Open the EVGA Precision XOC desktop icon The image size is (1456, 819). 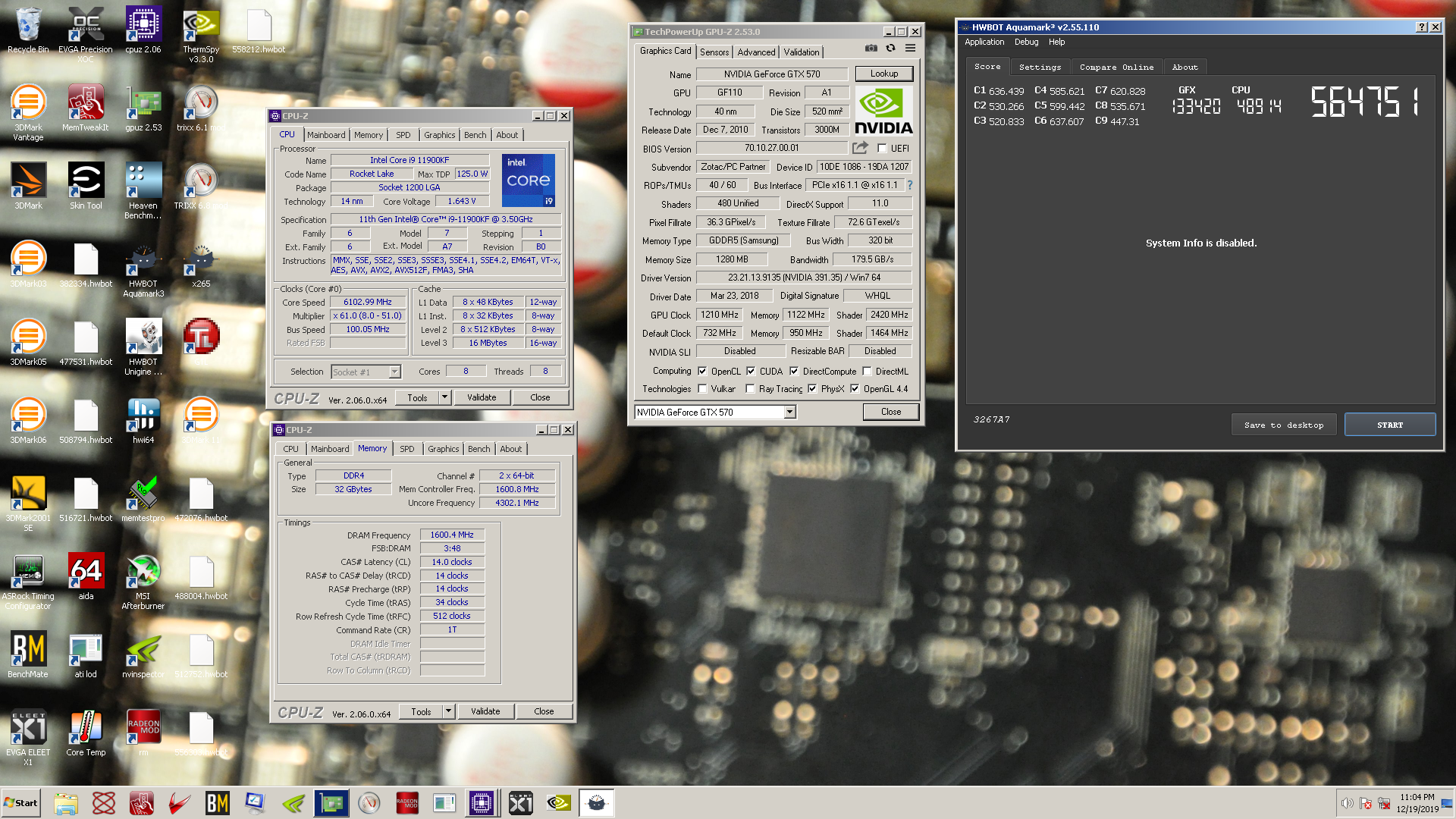click(86, 34)
